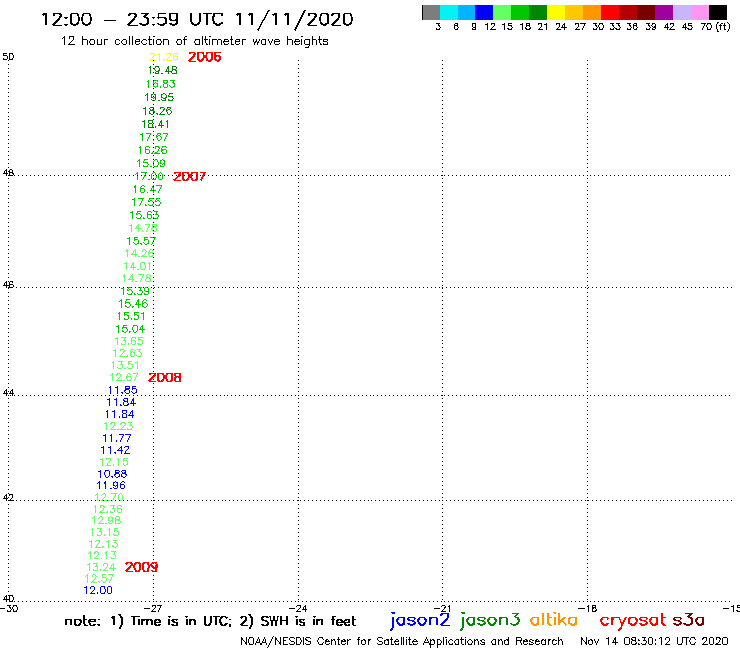Click the red 2007 time marker

pos(189,177)
